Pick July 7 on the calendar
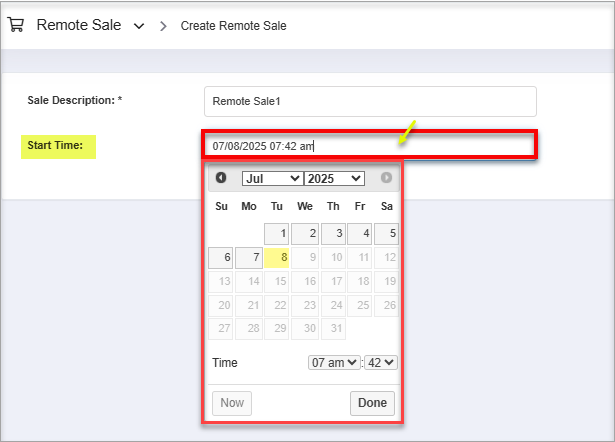This screenshot has height=442, width=615. (x=249, y=258)
